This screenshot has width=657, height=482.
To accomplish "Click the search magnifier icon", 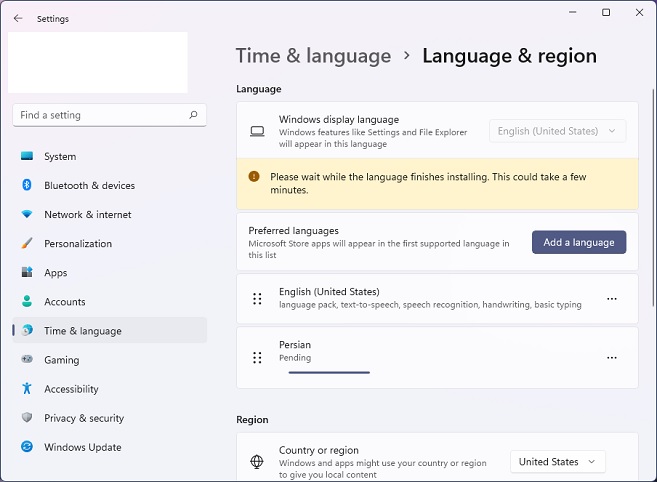I will coord(193,115).
